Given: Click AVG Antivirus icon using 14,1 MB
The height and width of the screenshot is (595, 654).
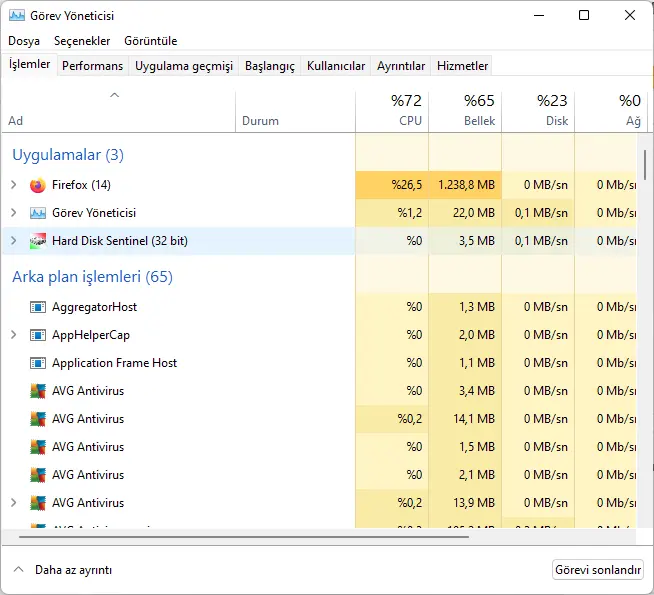Looking at the screenshot, I should pyautogui.click(x=38, y=419).
